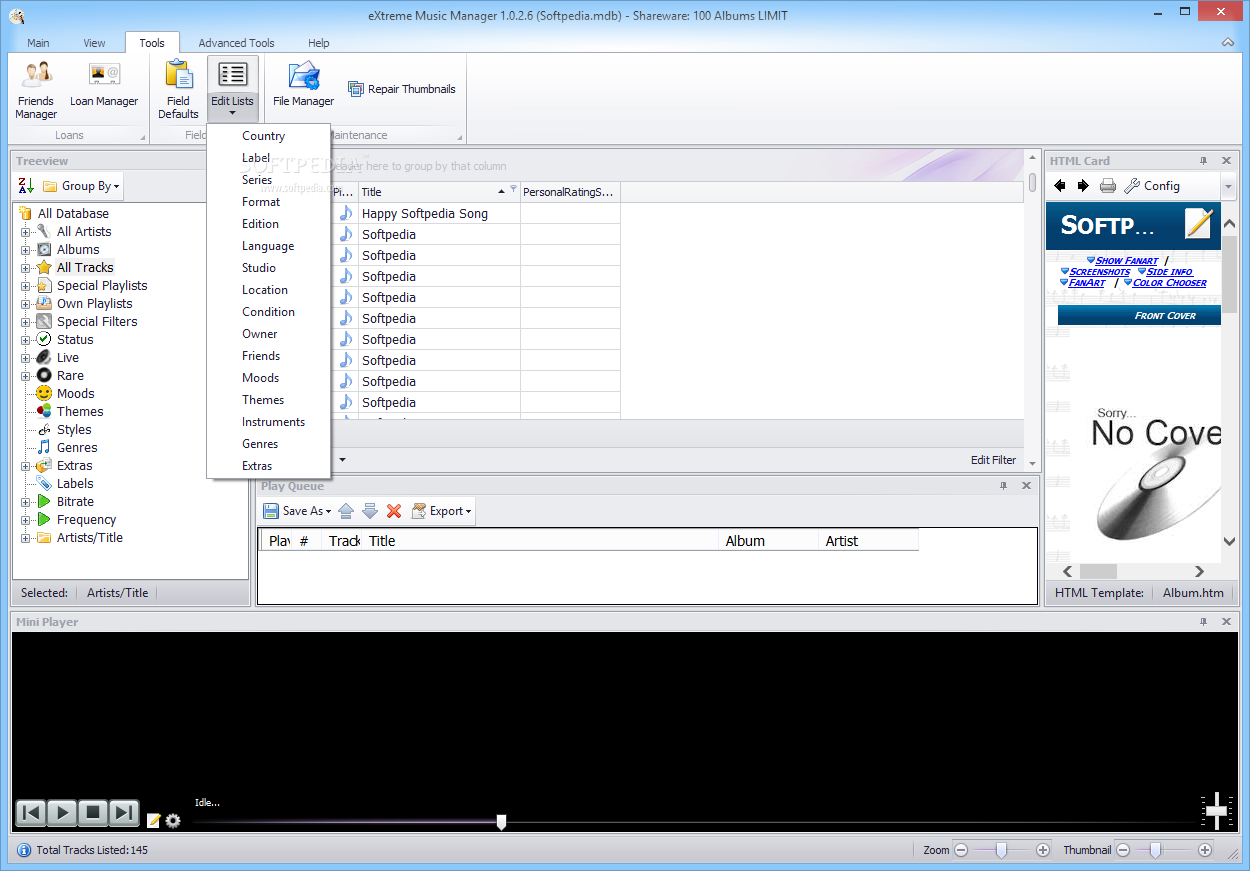The image size is (1250, 871).
Task: Open the Save As dropdown in Play Queue
Action: click(x=297, y=511)
